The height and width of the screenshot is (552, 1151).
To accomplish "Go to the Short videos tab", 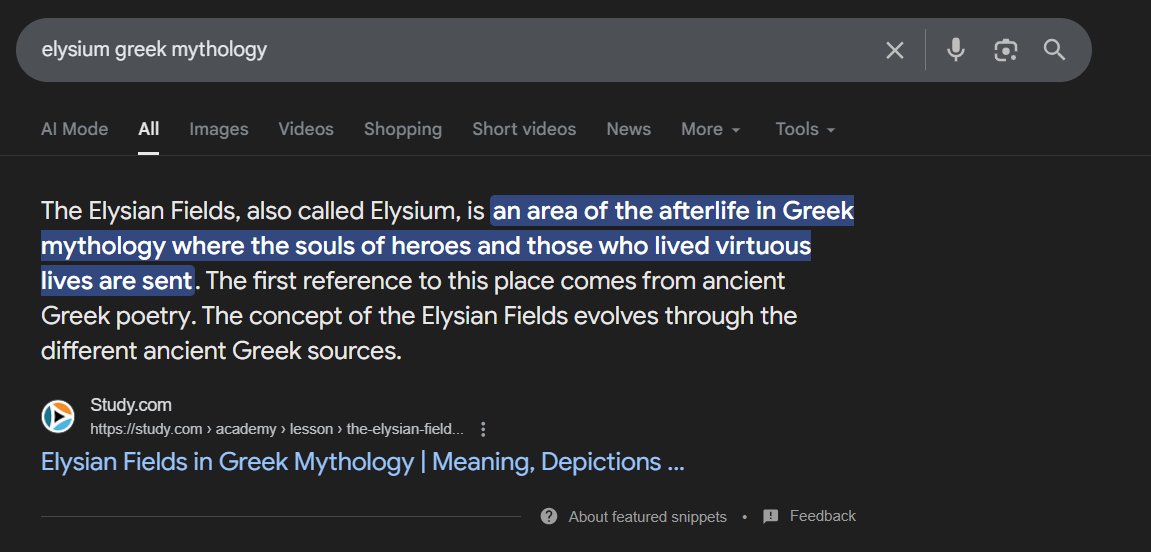I will [x=524, y=129].
